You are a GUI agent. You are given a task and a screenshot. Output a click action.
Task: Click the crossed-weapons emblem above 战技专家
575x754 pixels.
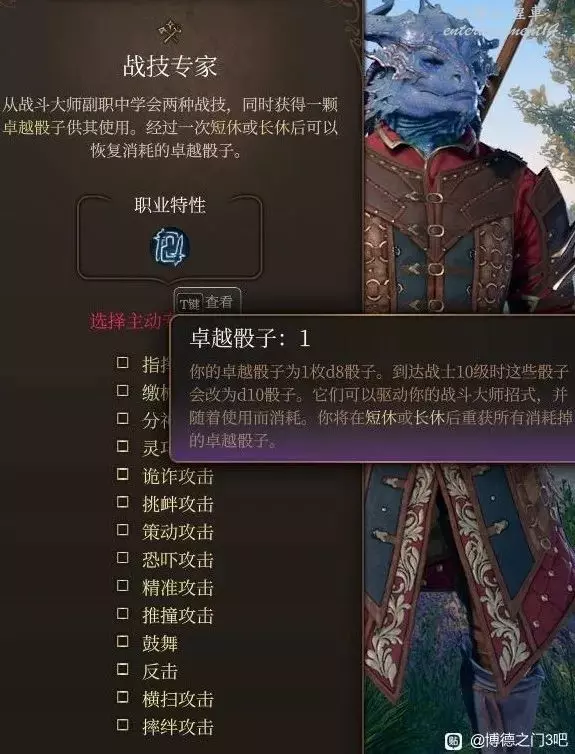(x=170, y=31)
